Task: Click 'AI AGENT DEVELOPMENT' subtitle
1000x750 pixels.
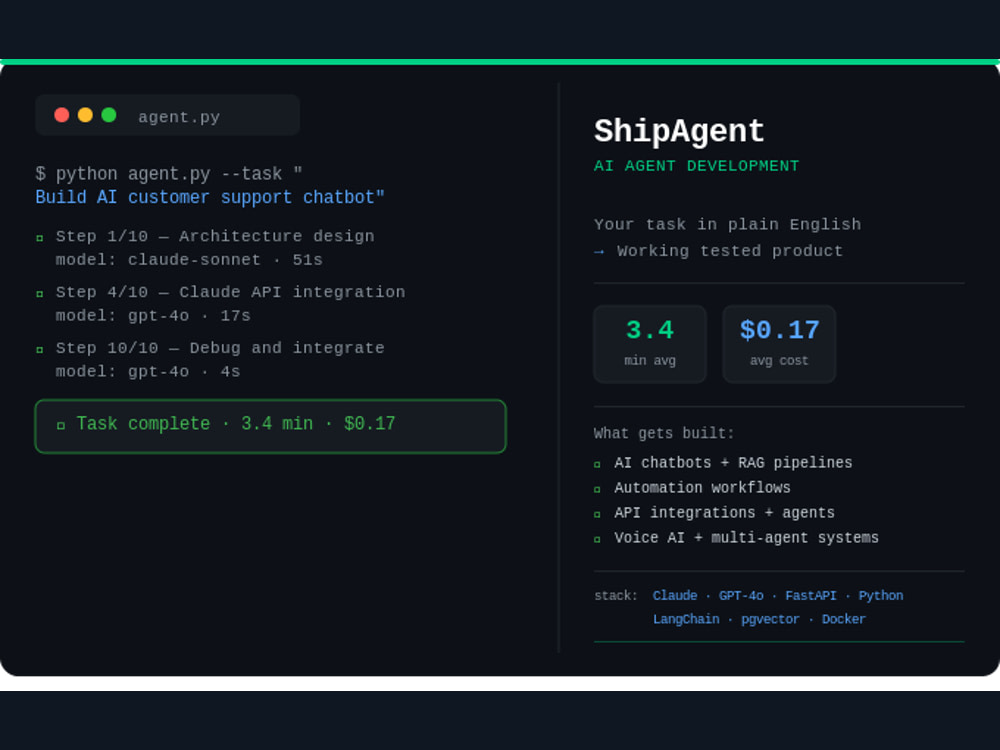Action: click(696, 166)
